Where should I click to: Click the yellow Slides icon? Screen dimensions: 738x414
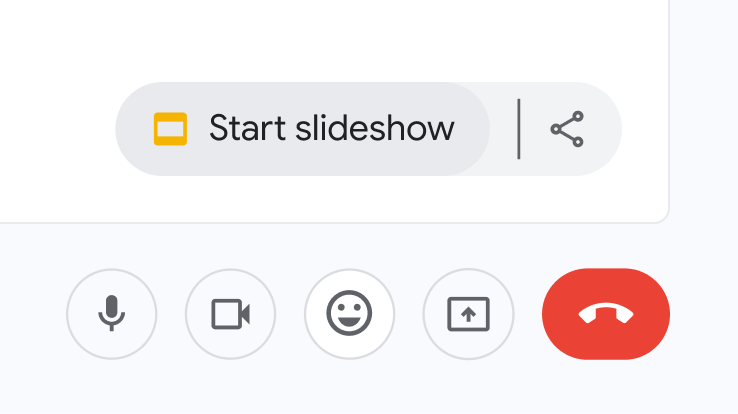tap(170, 129)
